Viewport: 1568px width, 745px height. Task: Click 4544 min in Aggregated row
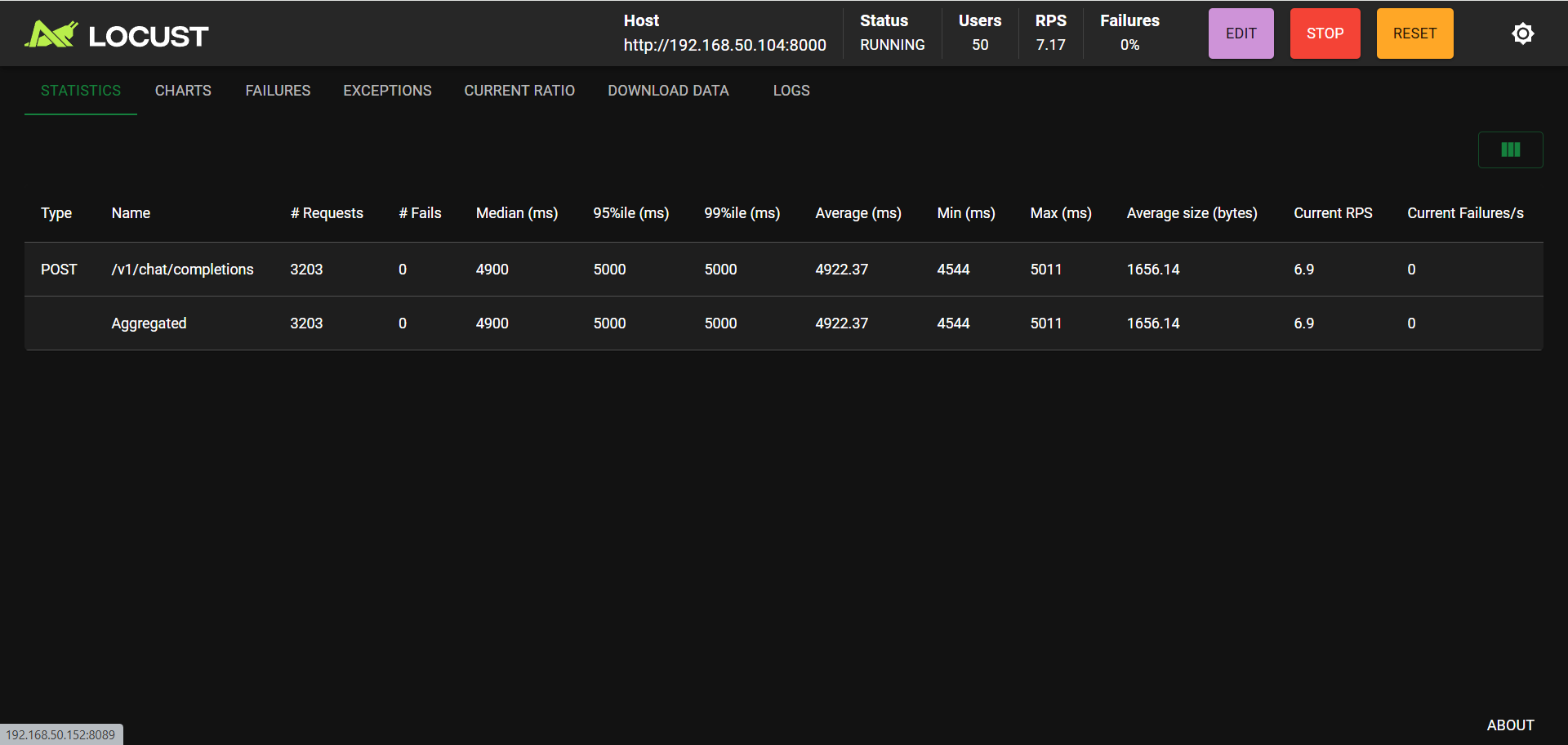coord(953,323)
